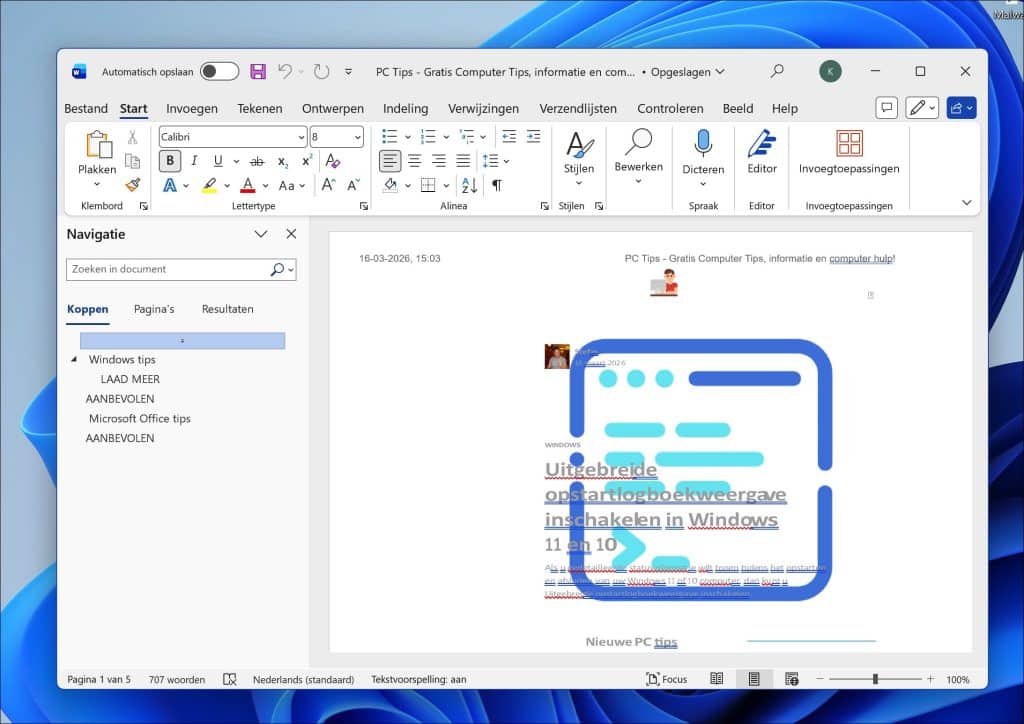This screenshot has width=1024, height=724.
Task: Switch to the Invoegen ribbon tab
Action: (x=192, y=108)
